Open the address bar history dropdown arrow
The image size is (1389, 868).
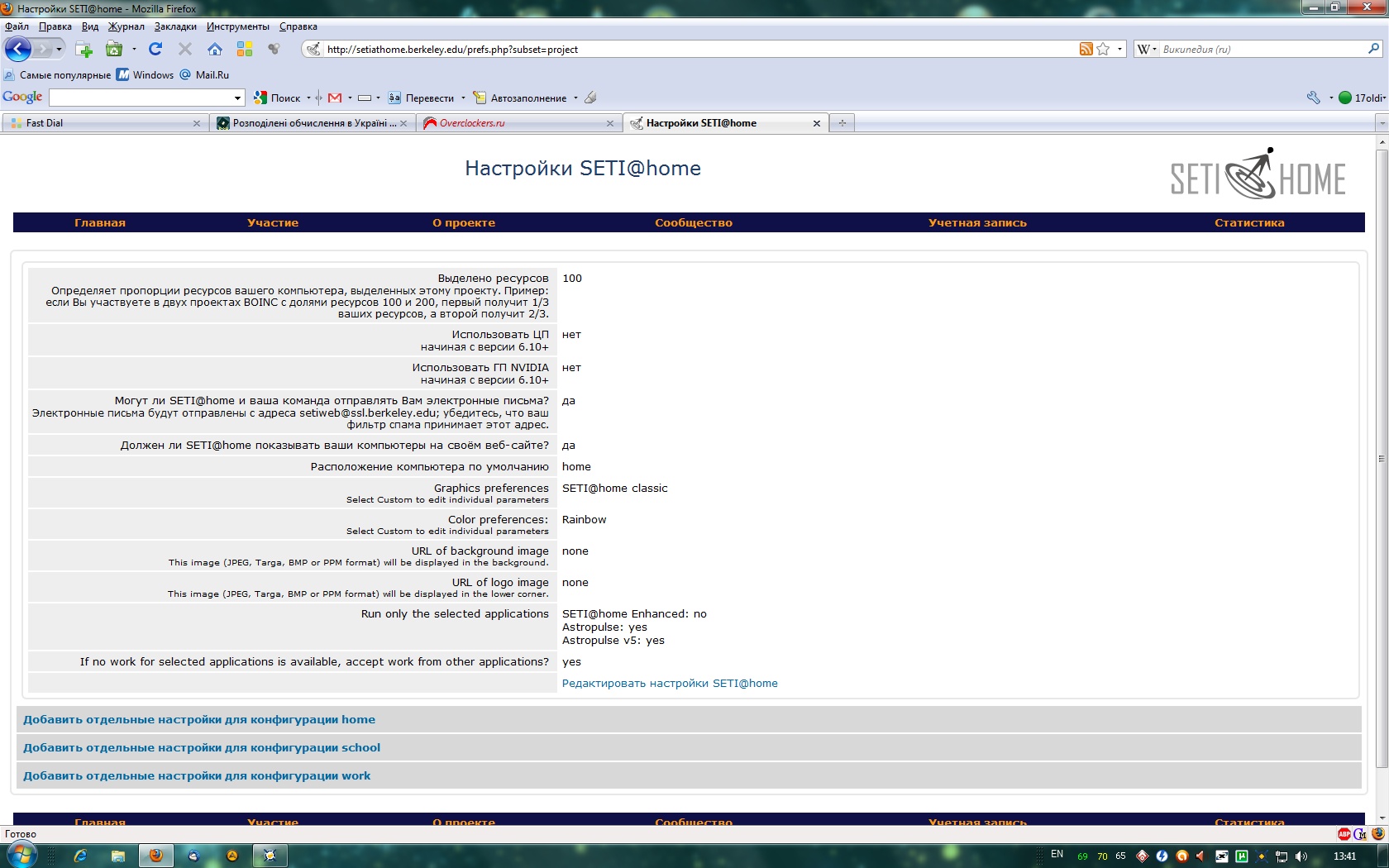click(1120, 50)
